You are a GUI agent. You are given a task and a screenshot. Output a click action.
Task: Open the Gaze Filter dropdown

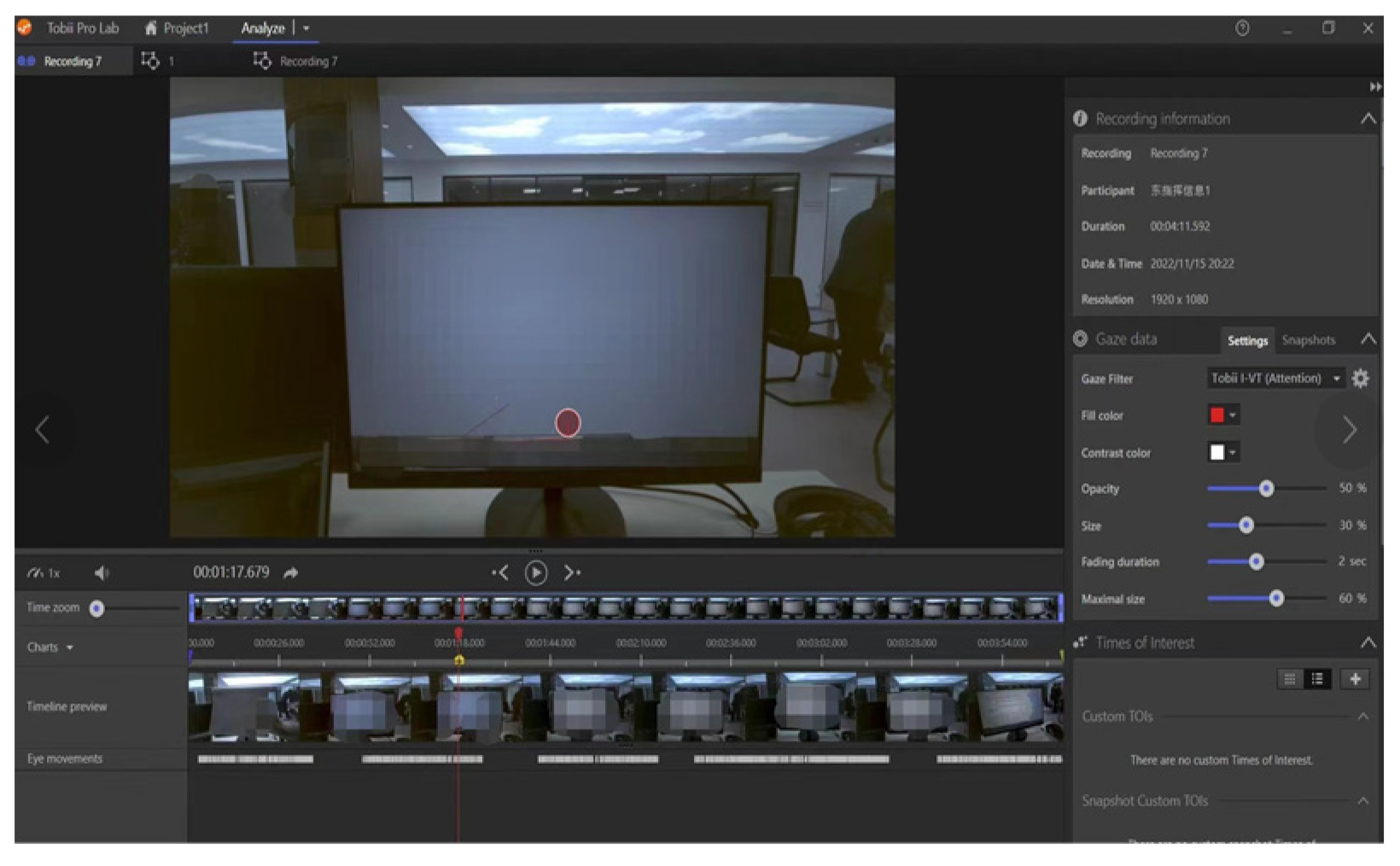coord(1275,379)
